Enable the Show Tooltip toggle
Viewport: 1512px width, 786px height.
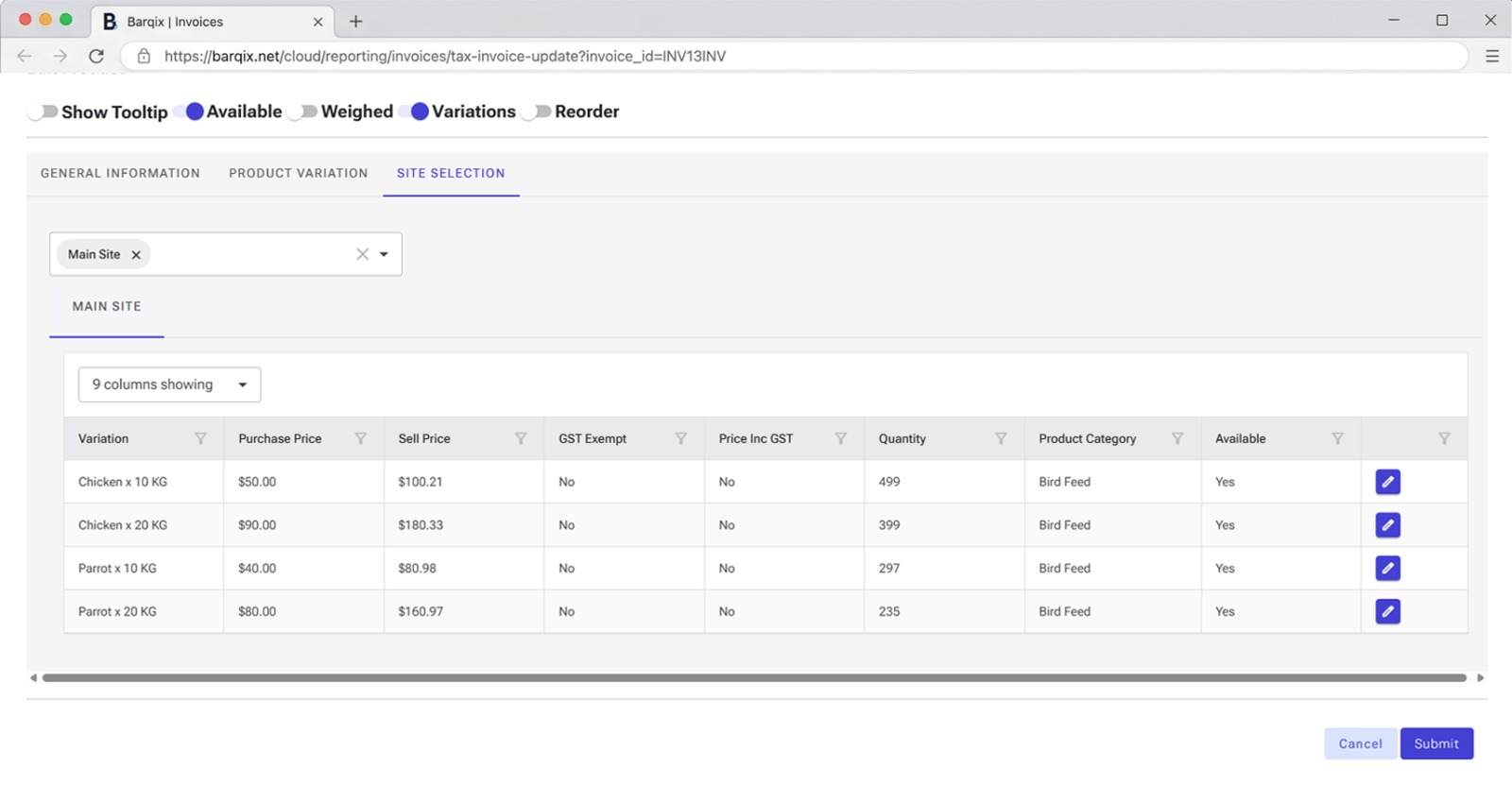coord(43,111)
